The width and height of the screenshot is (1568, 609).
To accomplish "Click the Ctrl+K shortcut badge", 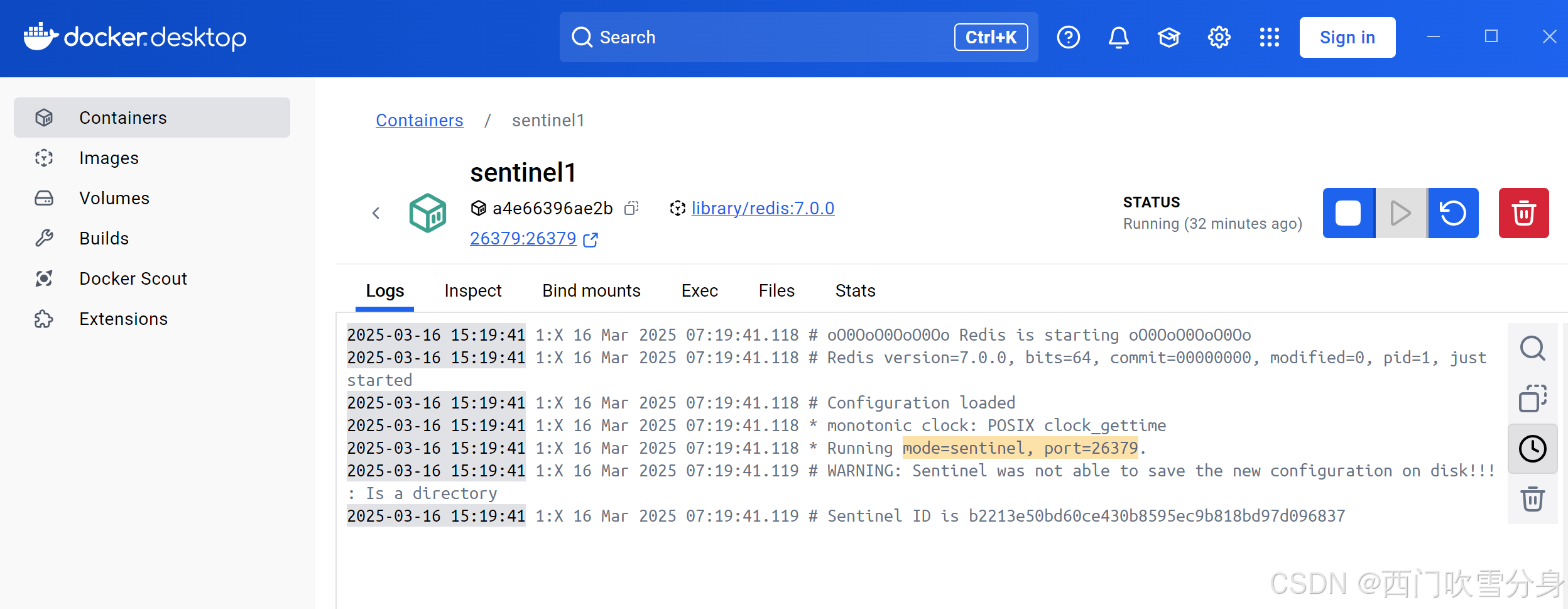I will pyautogui.click(x=991, y=37).
